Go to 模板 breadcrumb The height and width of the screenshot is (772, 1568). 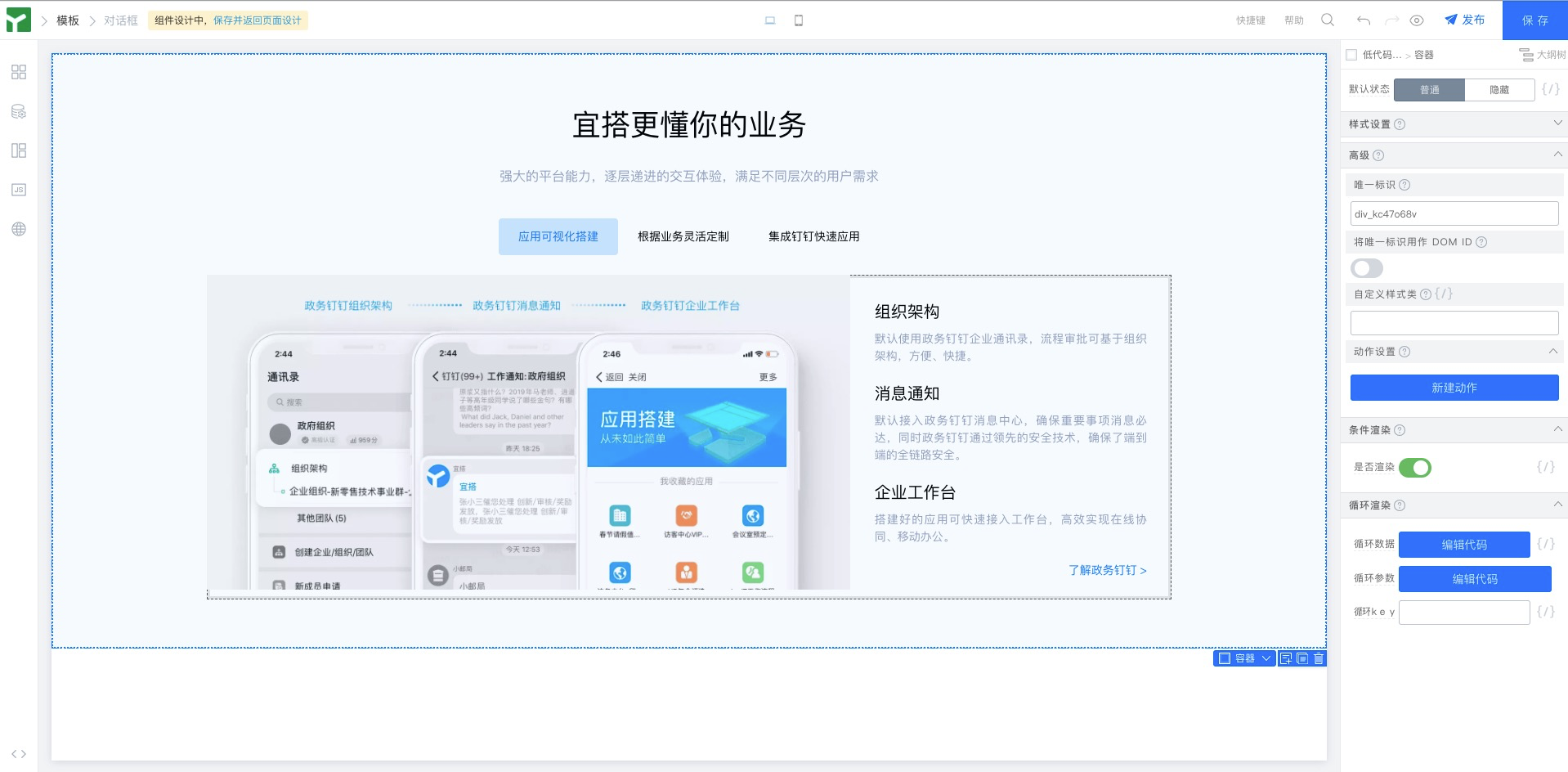[x=68, y=20]
